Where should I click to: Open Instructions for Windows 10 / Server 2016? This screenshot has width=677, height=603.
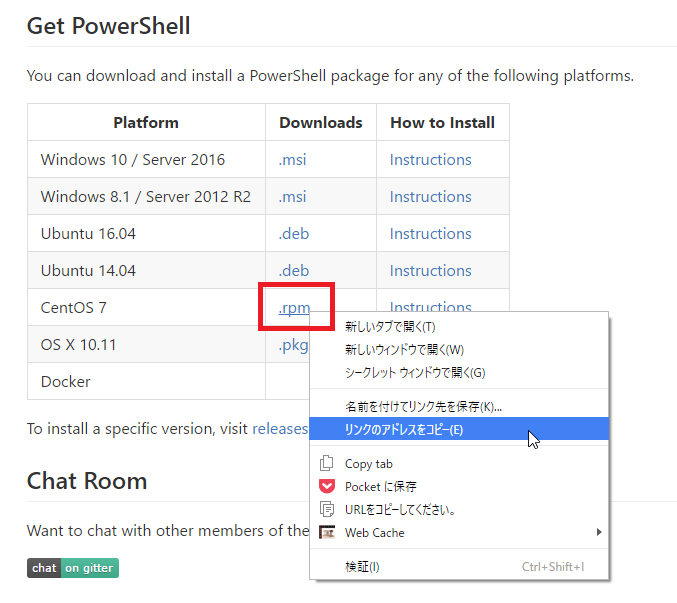tap(430, 160)
